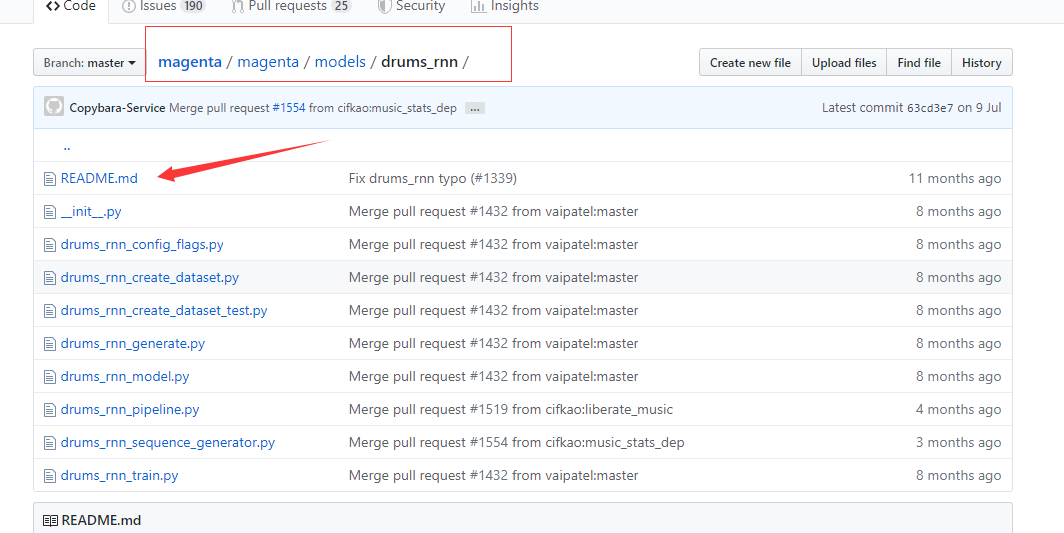
Task: Click file icon beside drums_rnn_create_dataset_test.py
Action: [50, 311]
